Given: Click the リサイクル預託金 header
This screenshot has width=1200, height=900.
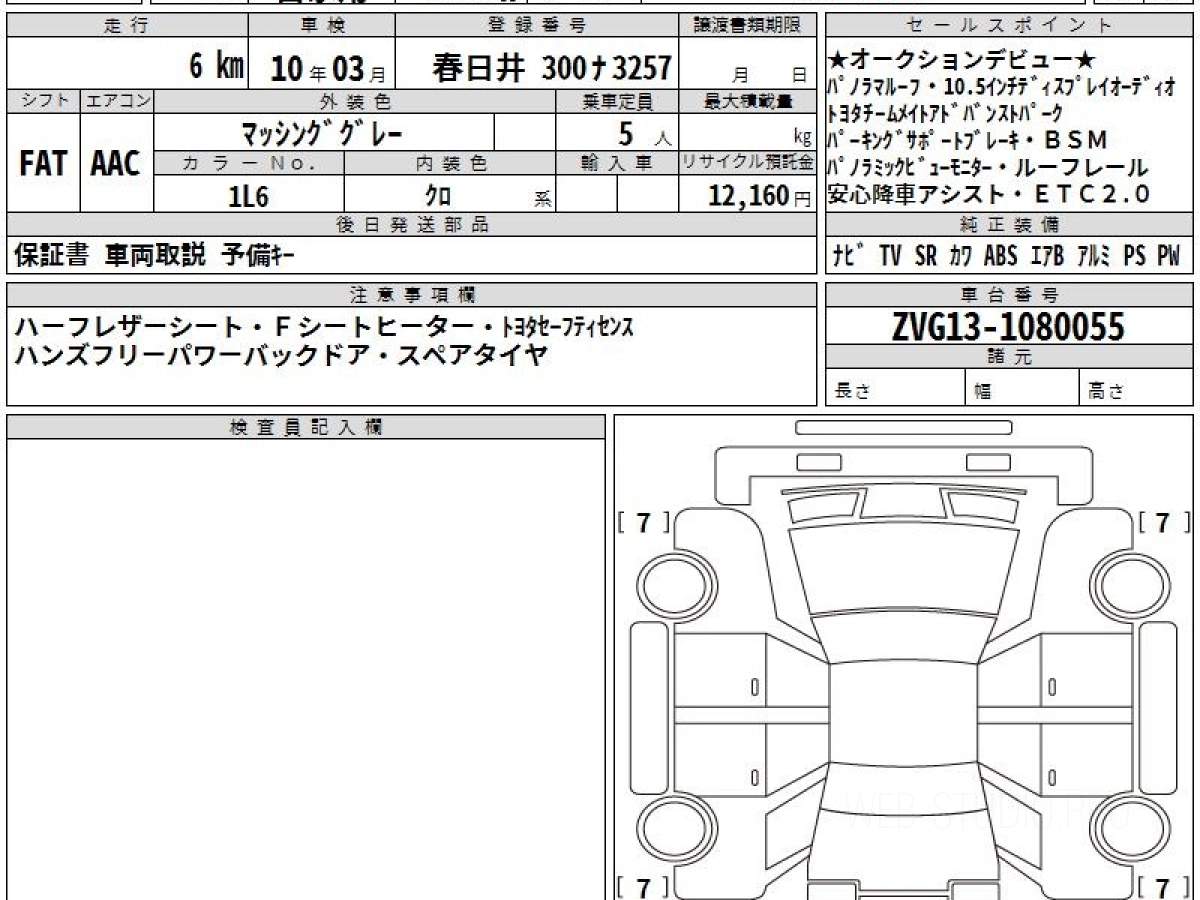Looking at the screenshot, I should 748,162.
